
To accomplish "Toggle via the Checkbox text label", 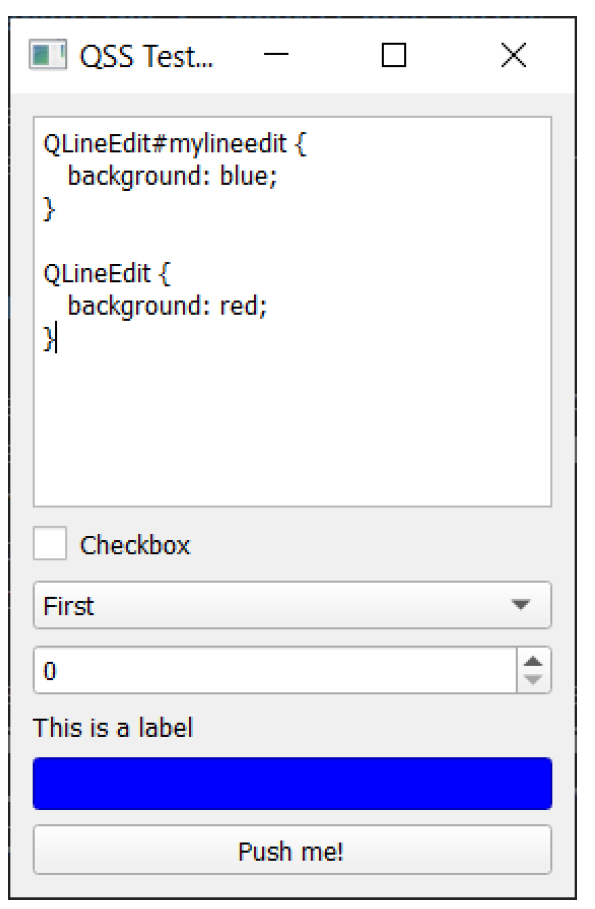I will coord(135,546).
